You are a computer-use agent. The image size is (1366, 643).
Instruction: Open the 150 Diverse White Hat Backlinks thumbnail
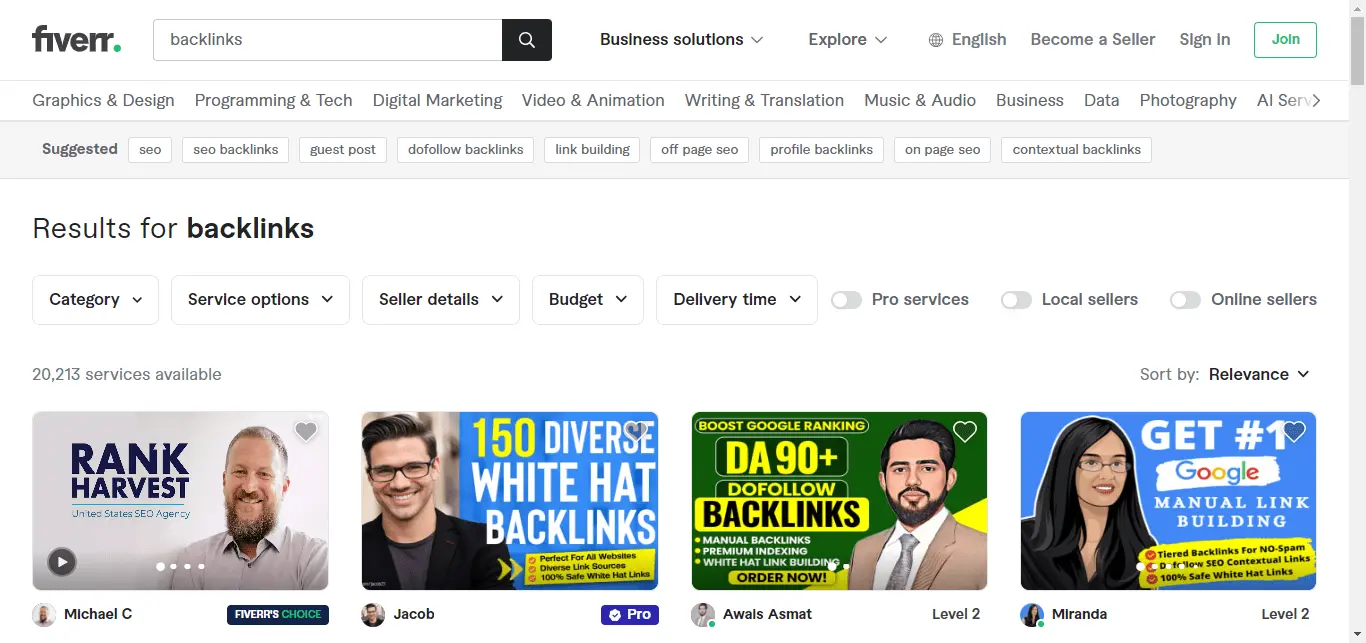(510, 501)
